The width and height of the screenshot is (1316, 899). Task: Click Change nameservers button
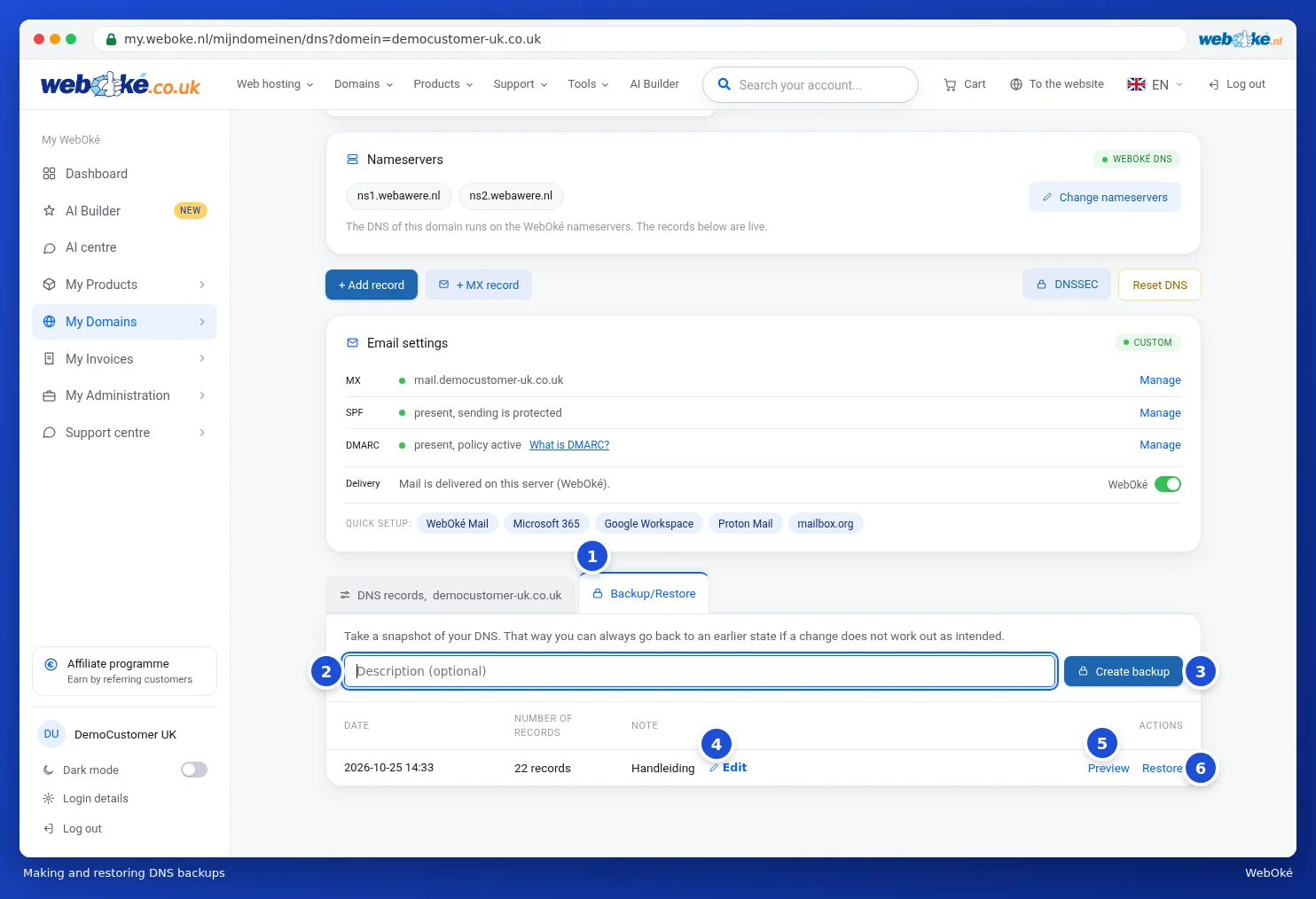tap(1105, 198)
